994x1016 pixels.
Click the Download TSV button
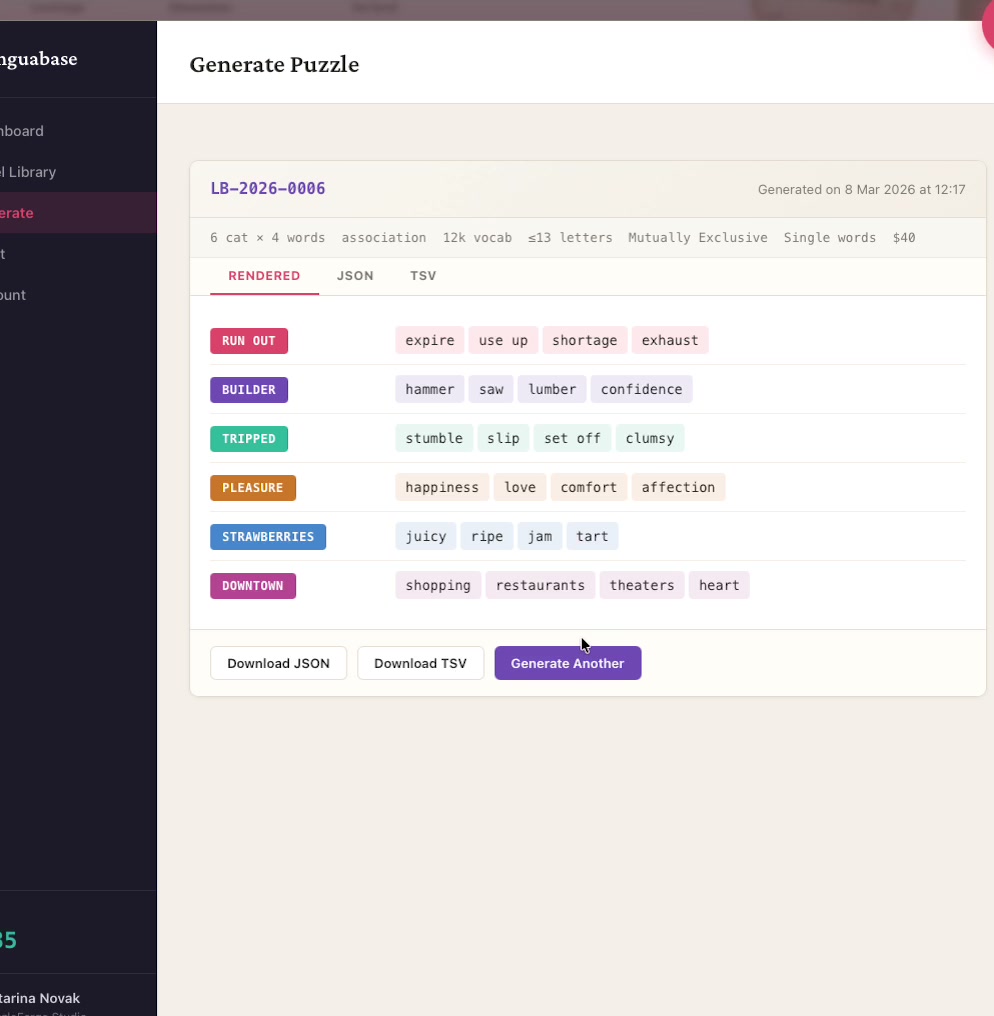[420, 663]
